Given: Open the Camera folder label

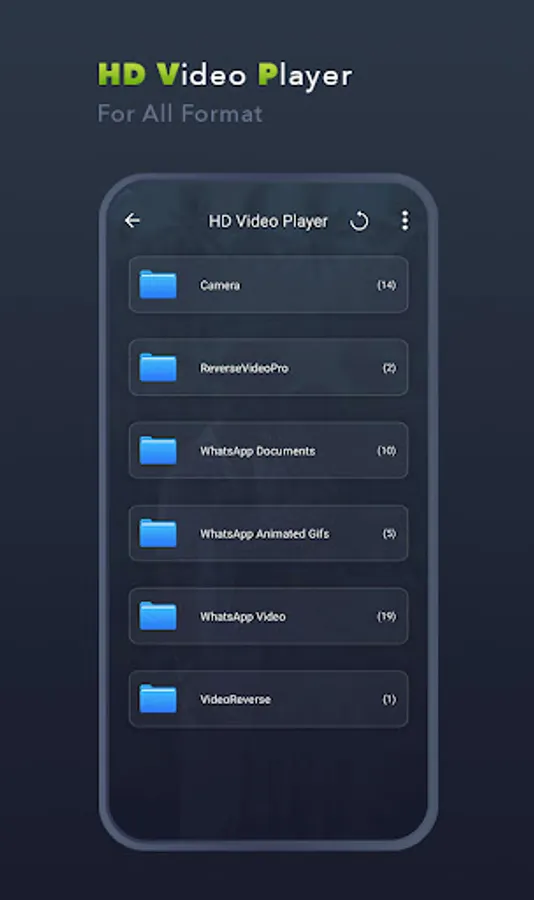Looking at the screenshot, I should point(220,285).
